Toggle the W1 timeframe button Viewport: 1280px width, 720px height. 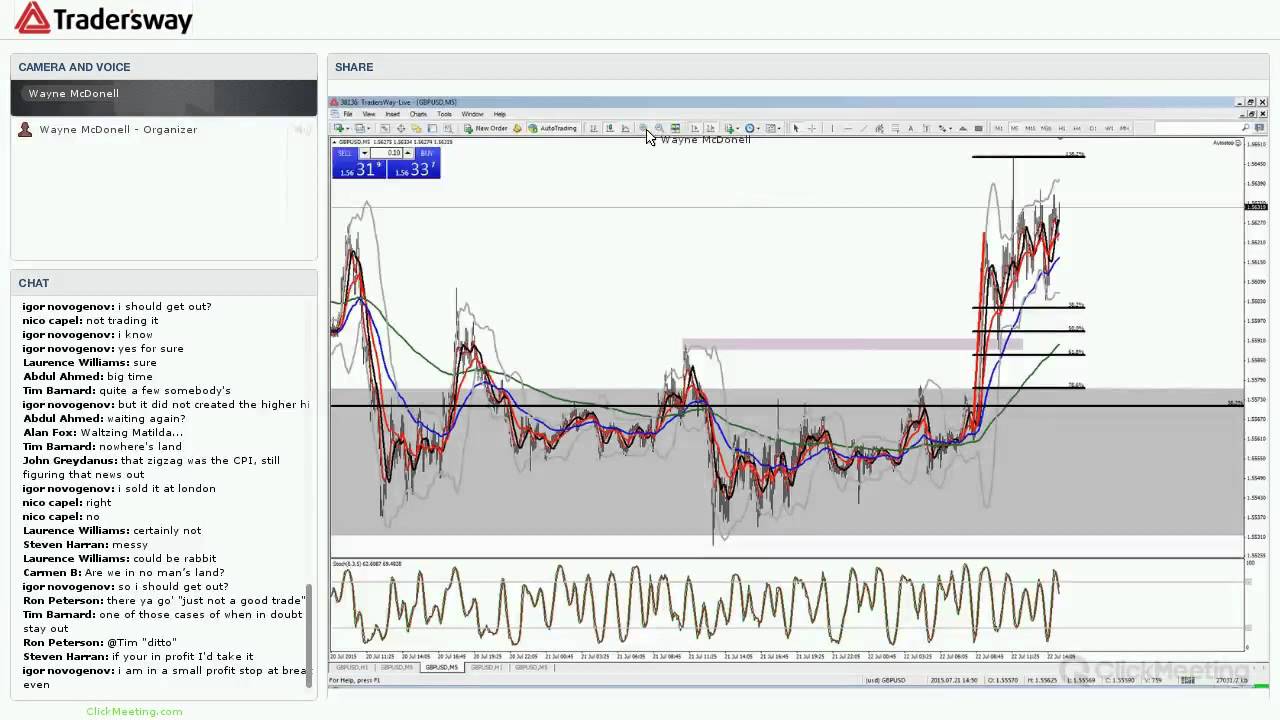click(1109, 128)
